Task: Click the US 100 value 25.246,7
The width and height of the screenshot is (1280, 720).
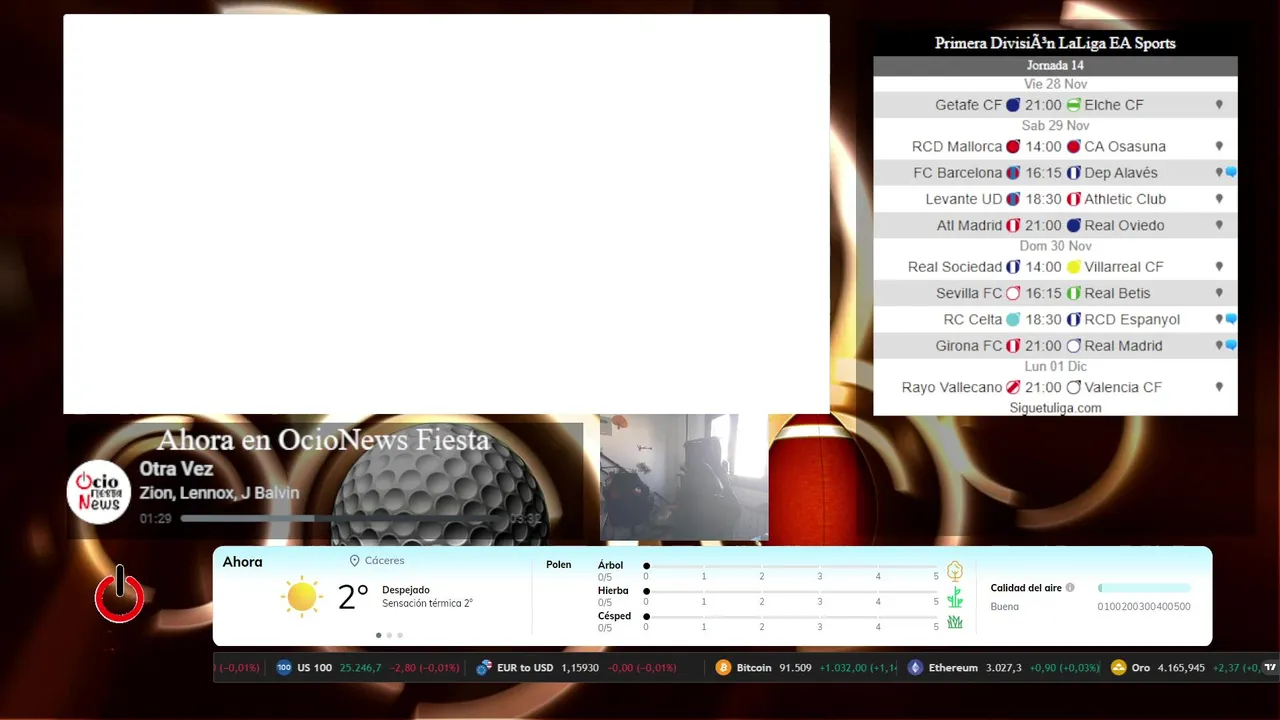Action: coord(360,667)
